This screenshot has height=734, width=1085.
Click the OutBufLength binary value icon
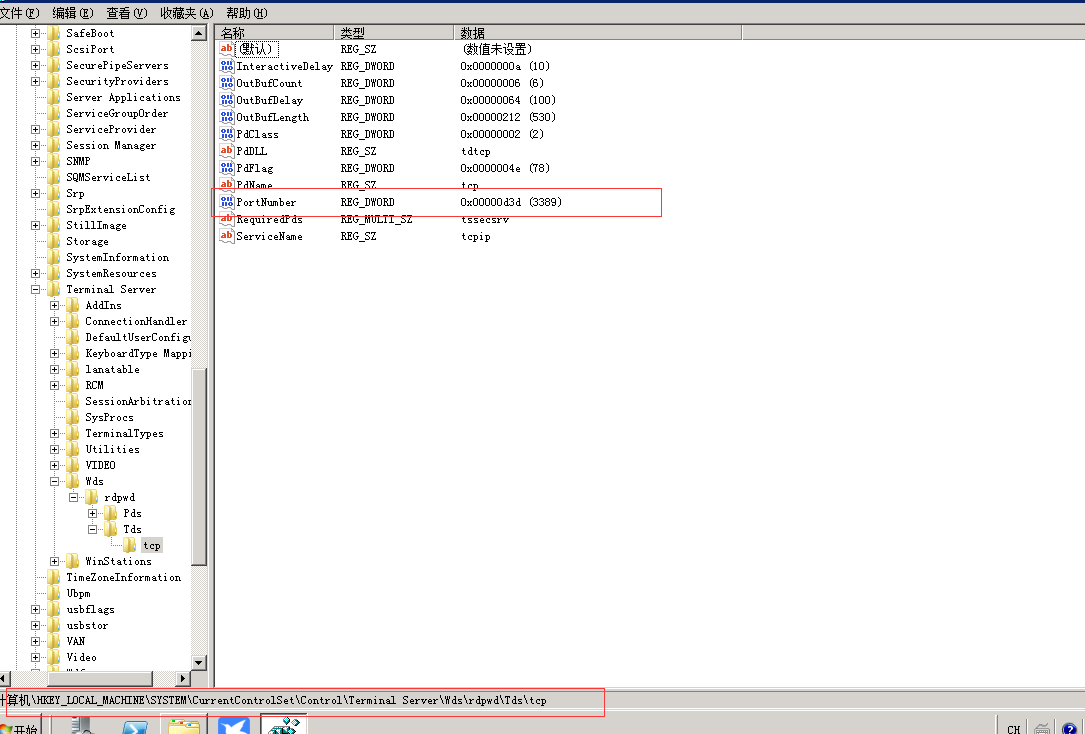[227, 117]
